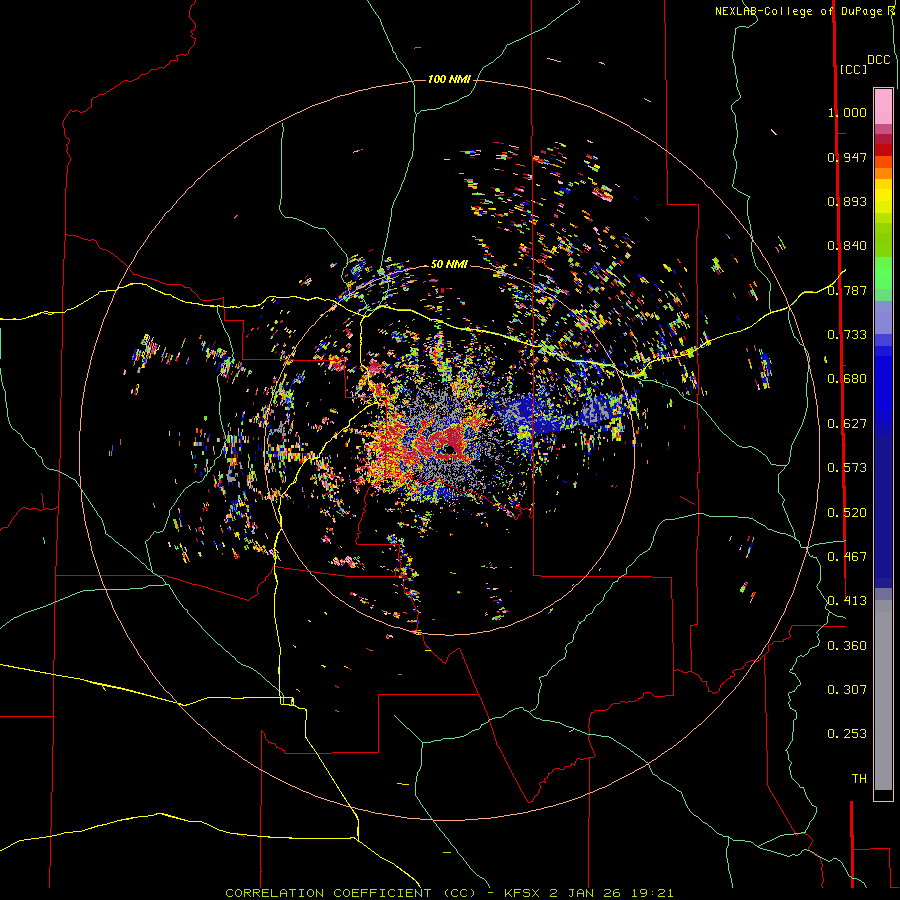Click the black radar site dot at center

pos(449,449)
